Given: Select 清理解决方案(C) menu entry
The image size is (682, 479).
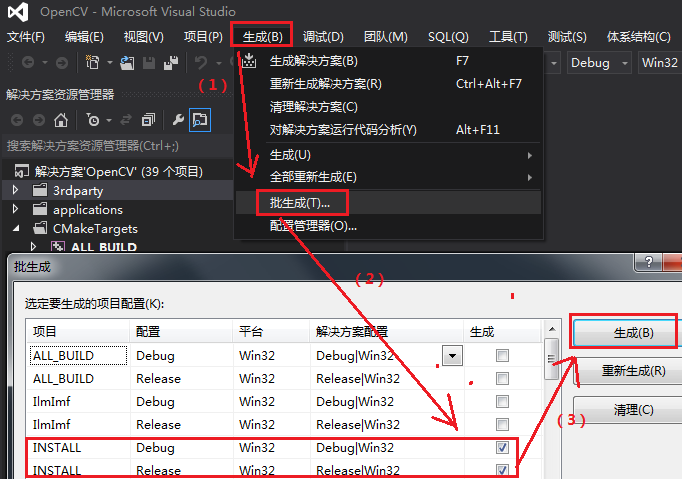Looking at the screenshot, I should point(389,107).
